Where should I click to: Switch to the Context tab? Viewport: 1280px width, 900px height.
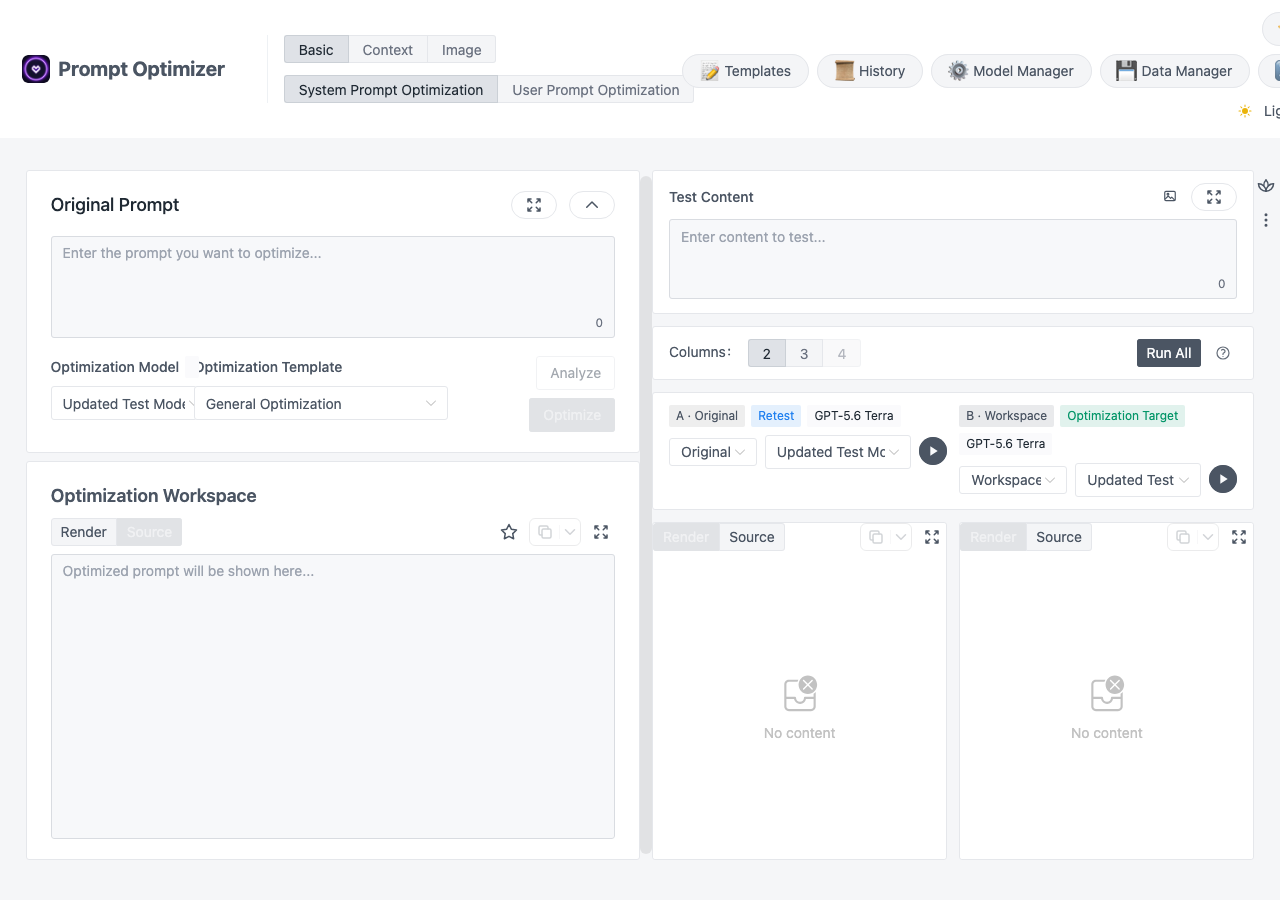point(388,50)
